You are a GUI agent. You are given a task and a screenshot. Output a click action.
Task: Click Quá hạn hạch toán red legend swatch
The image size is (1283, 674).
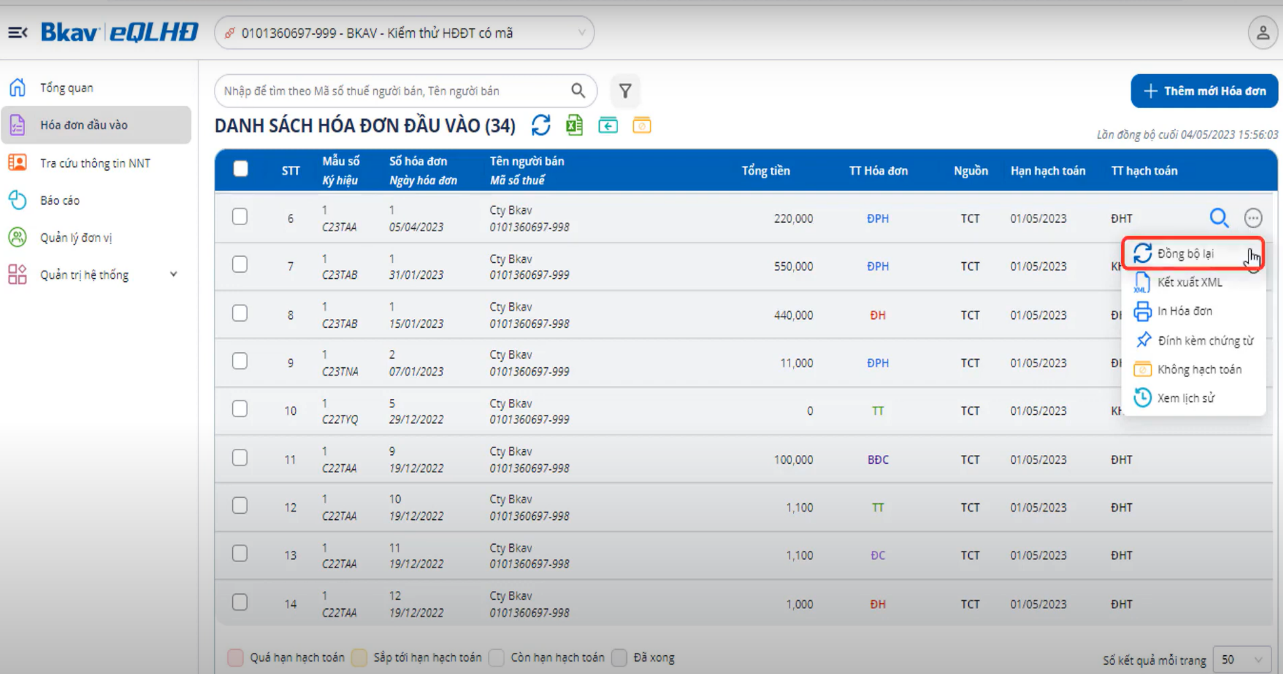236,658
